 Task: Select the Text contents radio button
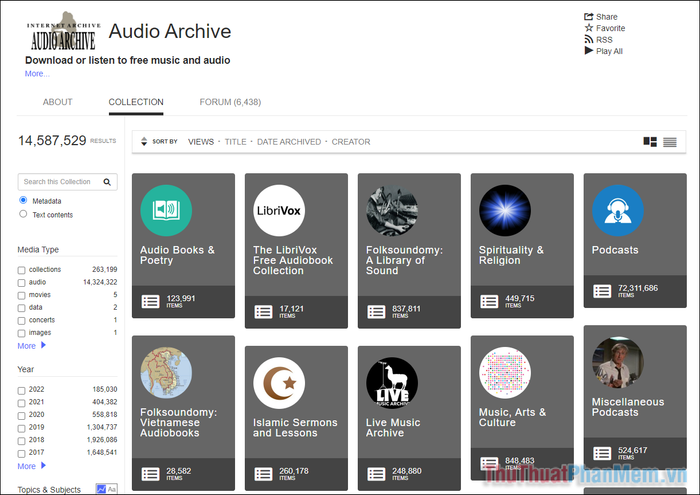23,214
